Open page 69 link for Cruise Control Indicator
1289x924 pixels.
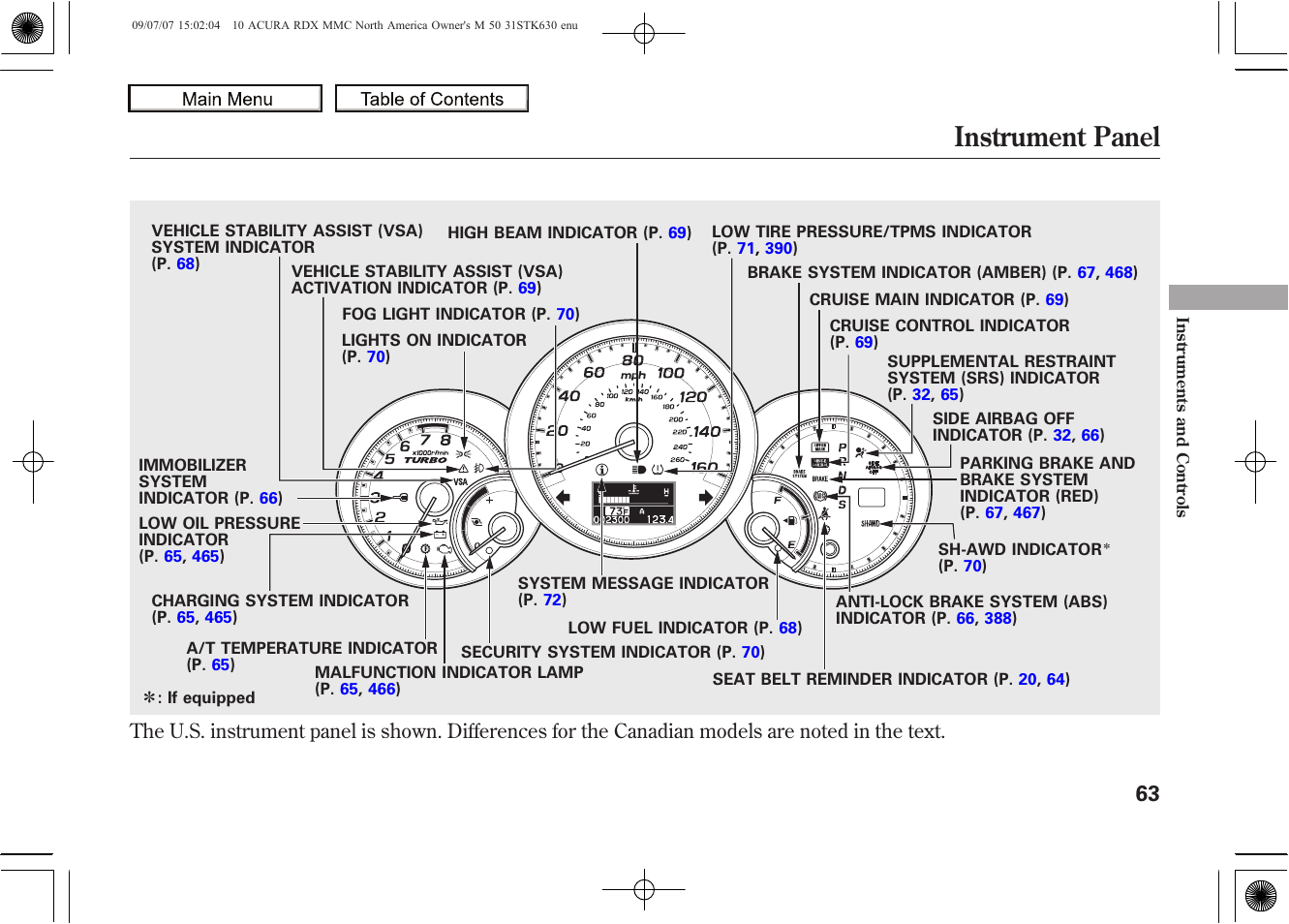pos(864,342)
